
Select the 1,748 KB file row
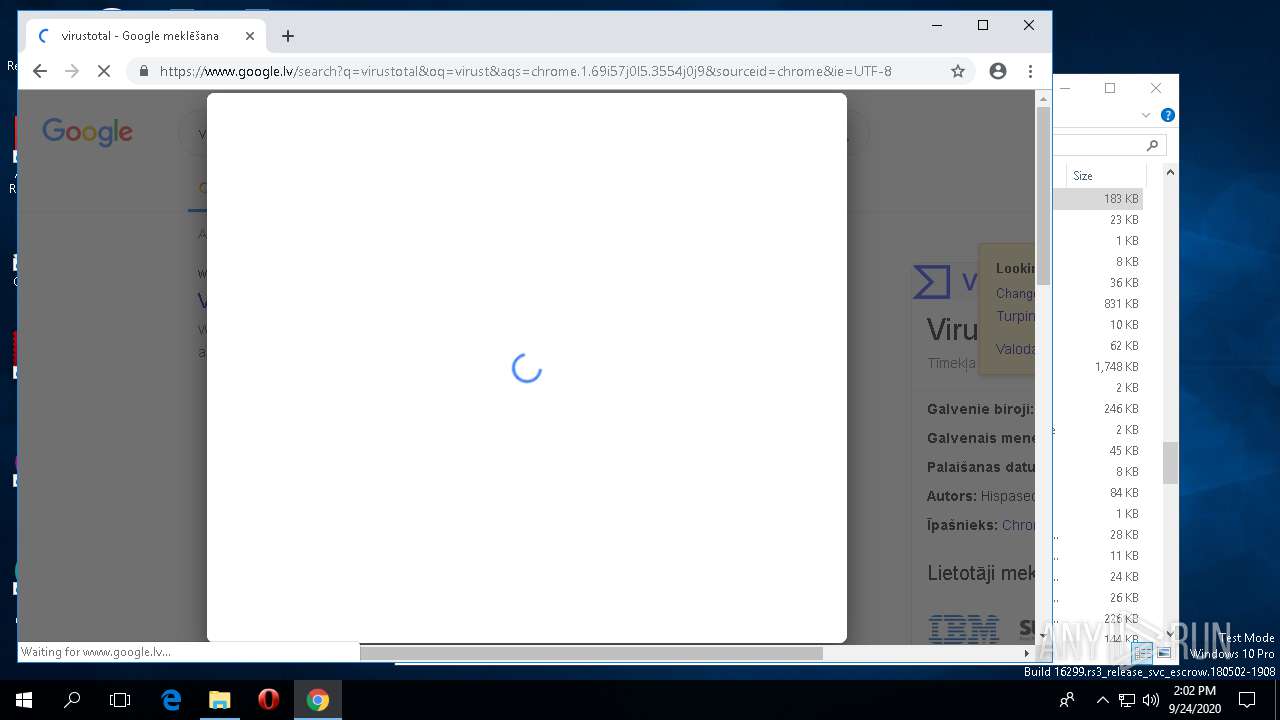coord(1098,367)
